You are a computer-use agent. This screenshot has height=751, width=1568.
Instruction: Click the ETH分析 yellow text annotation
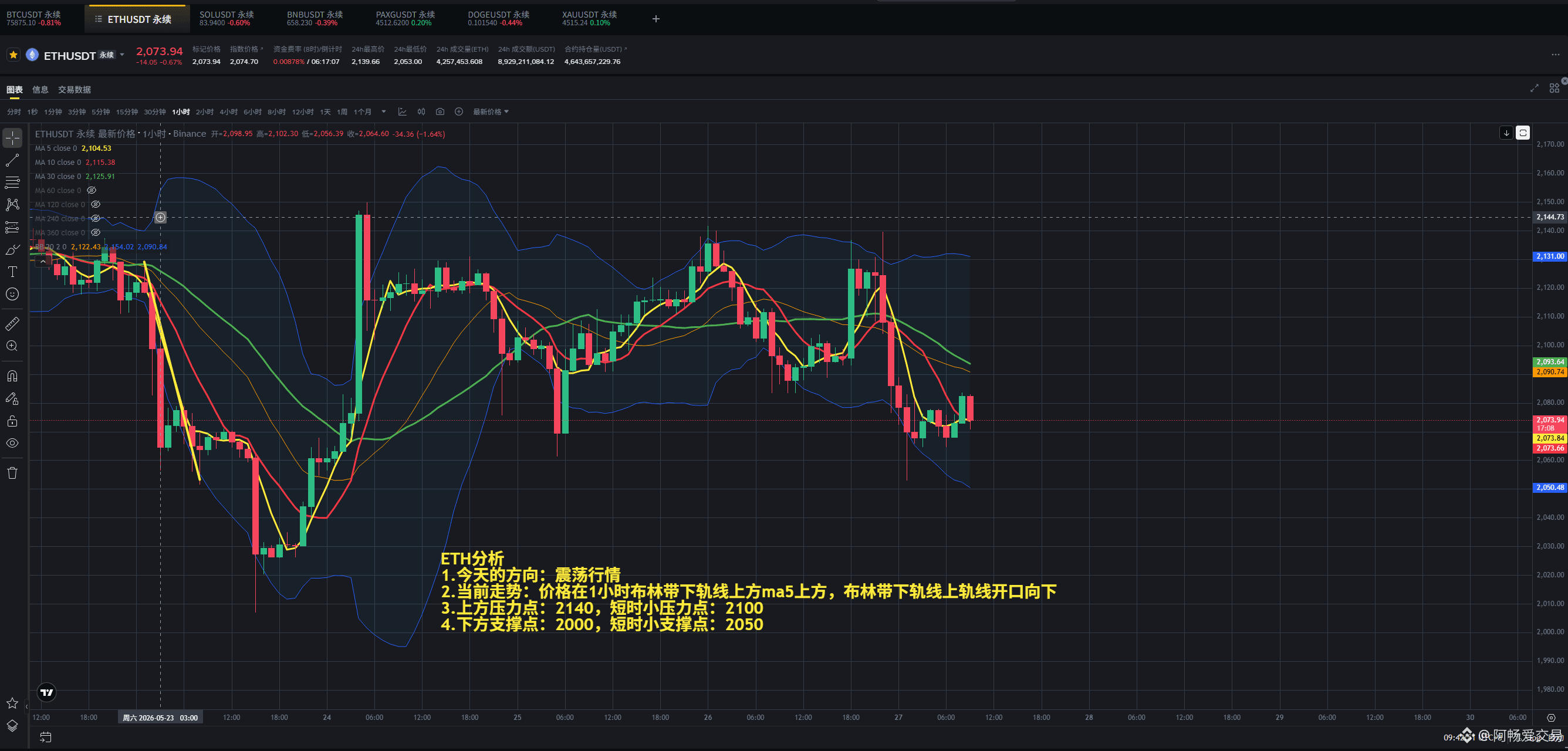(472, 559)
